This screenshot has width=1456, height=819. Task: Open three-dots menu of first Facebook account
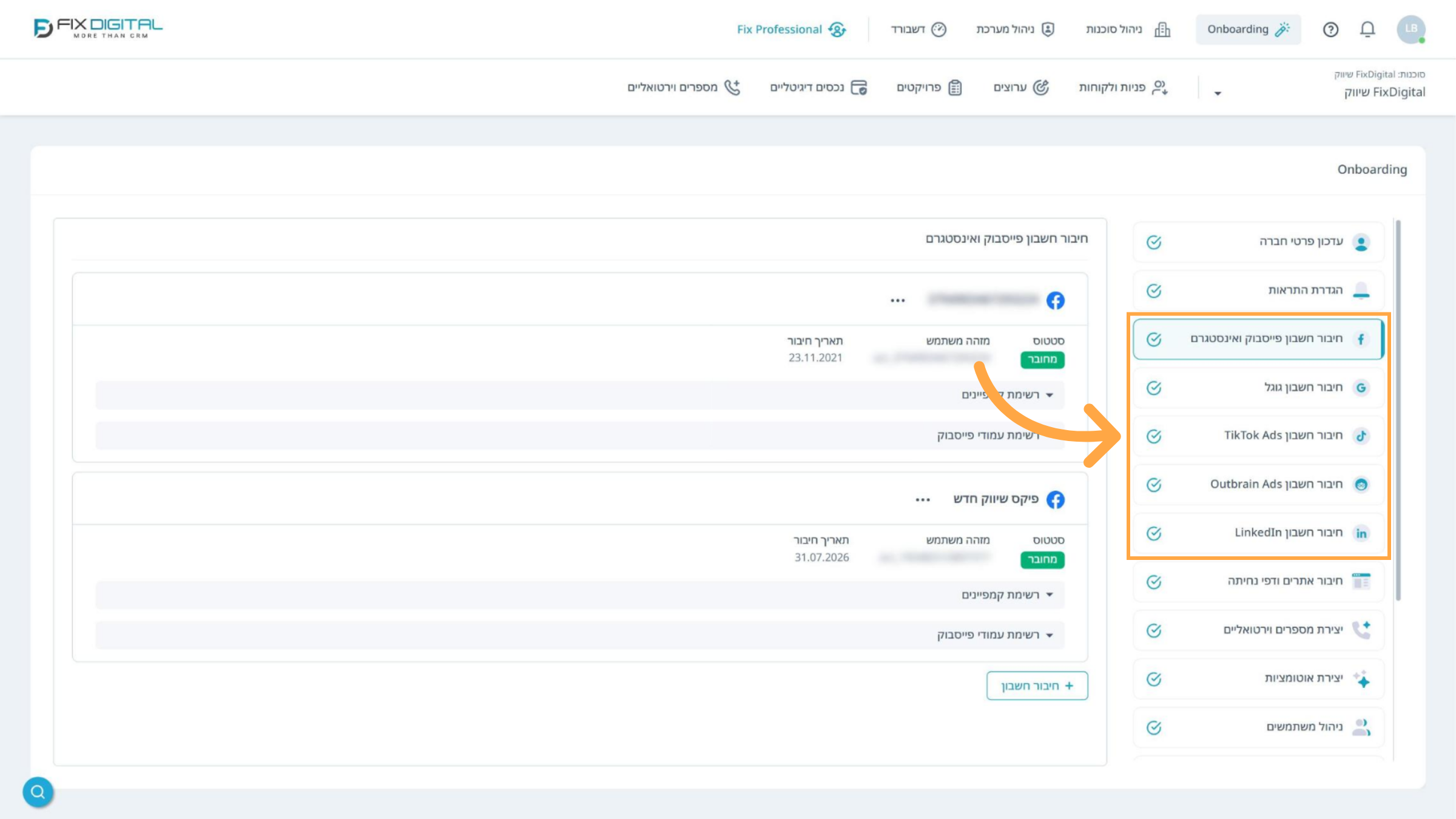898,300
